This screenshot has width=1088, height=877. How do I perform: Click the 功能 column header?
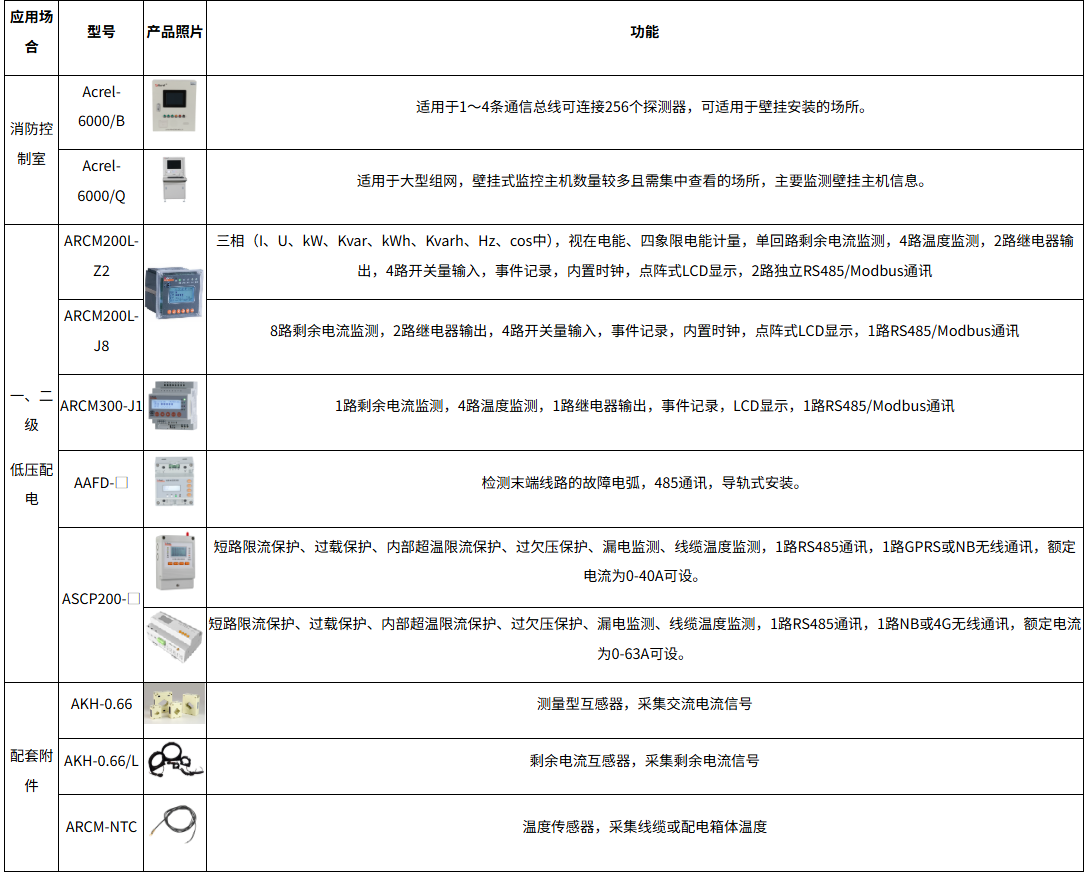pos(644,32)
